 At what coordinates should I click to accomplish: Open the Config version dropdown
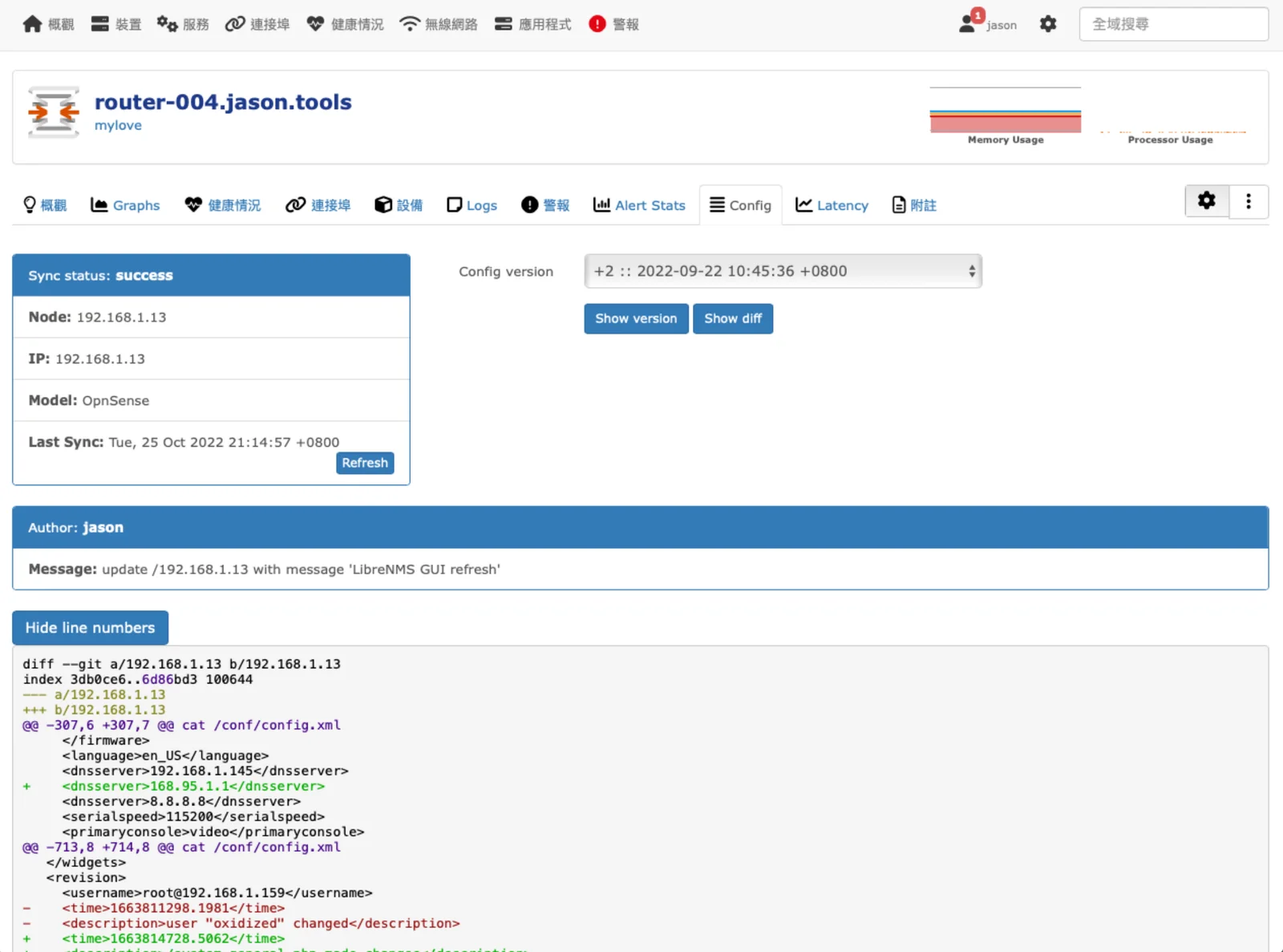(783, 271)
